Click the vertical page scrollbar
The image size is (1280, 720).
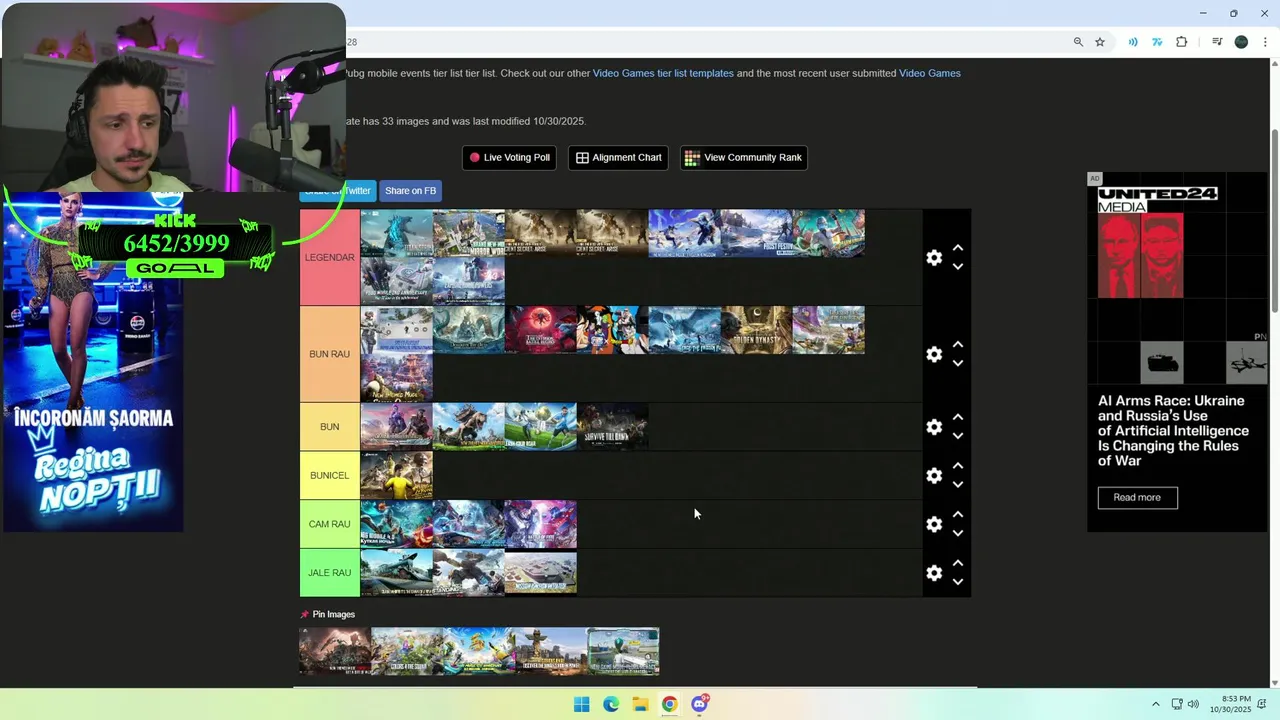coord(1274,220)
